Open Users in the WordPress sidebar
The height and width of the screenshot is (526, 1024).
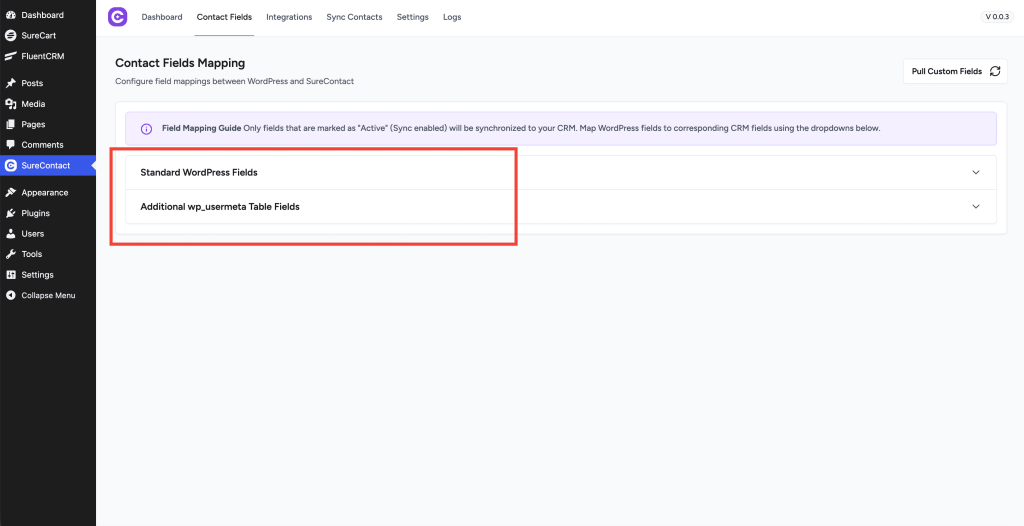32,234
